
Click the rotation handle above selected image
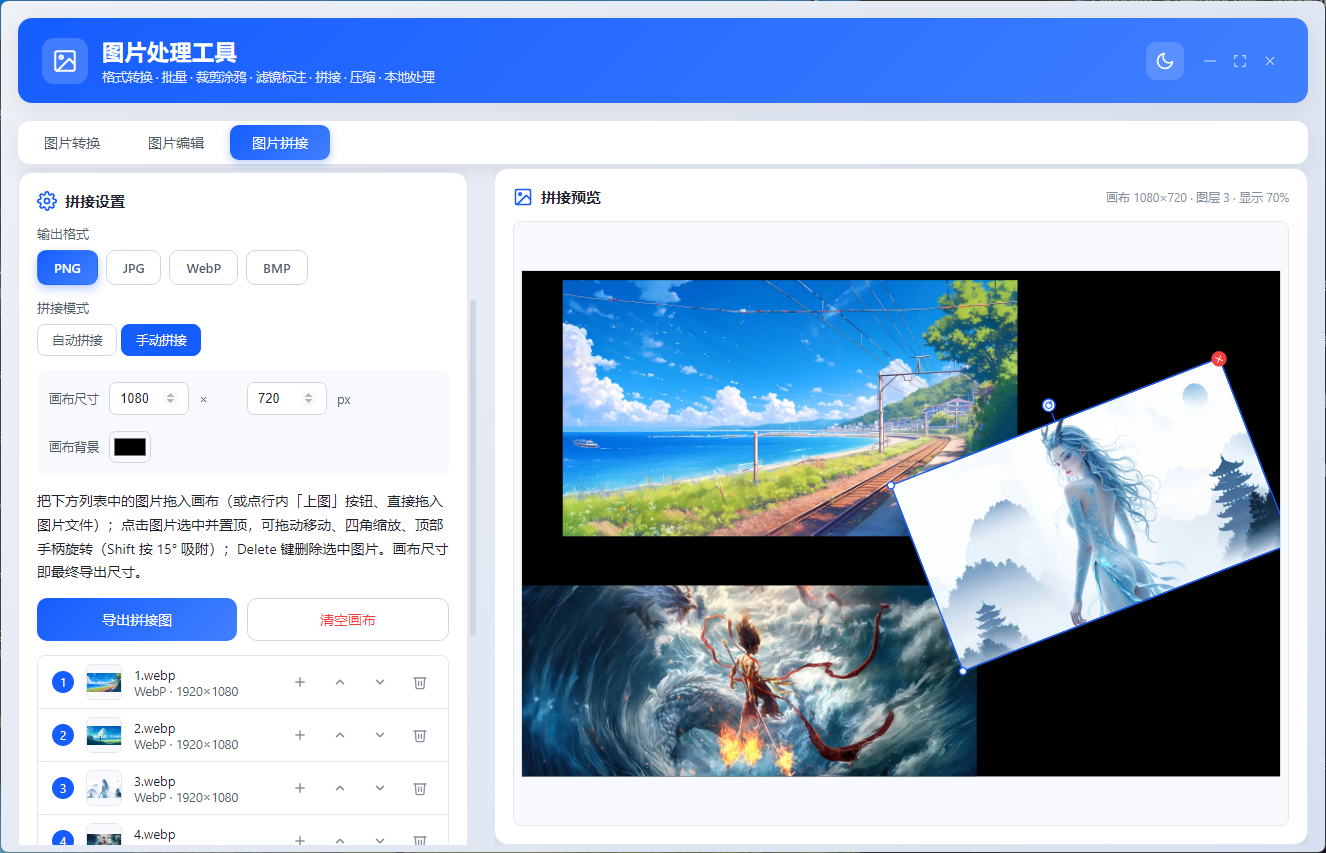pyautogui.click(x=1048, y=405)
